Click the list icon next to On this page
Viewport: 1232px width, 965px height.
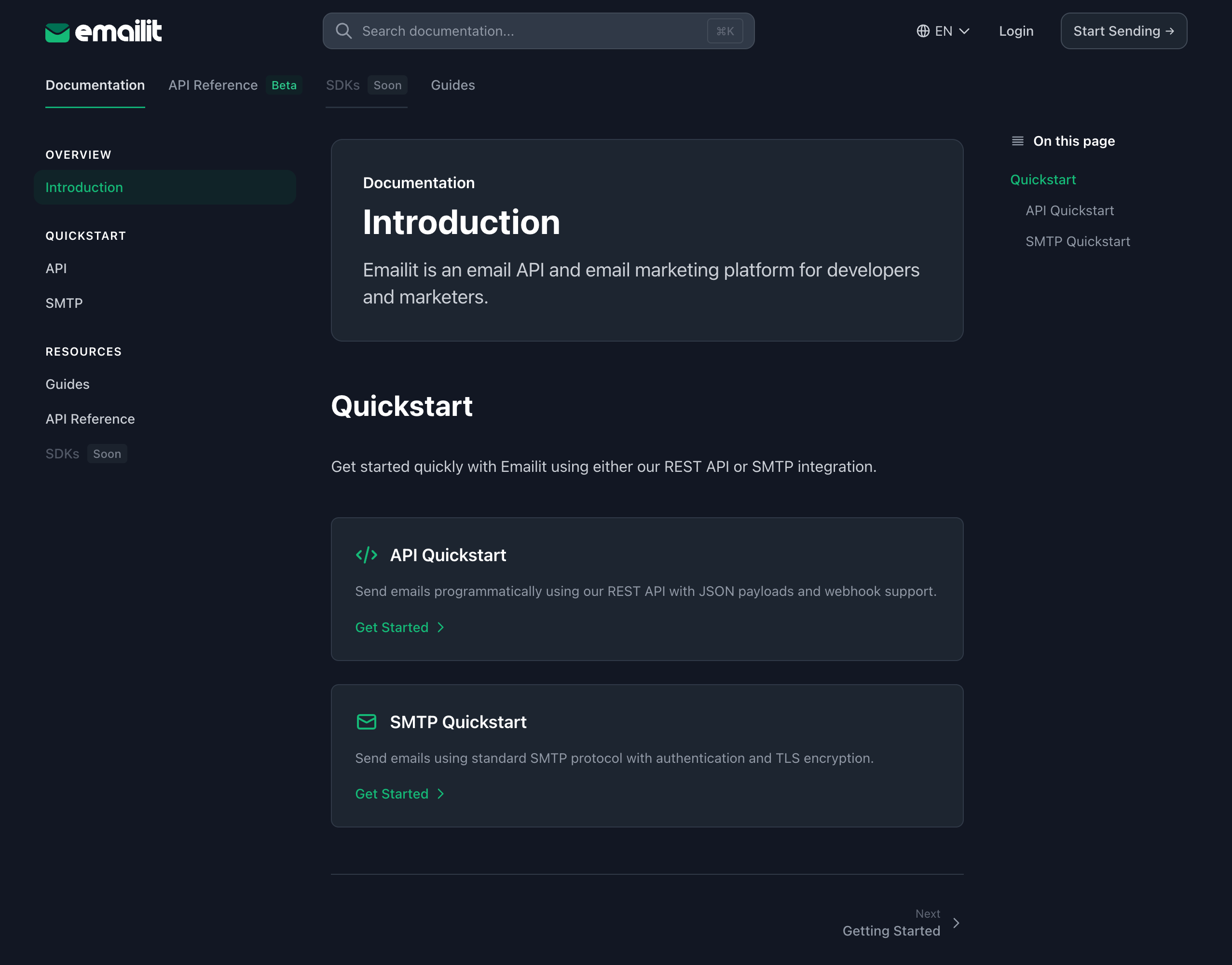click(1017, 141)
